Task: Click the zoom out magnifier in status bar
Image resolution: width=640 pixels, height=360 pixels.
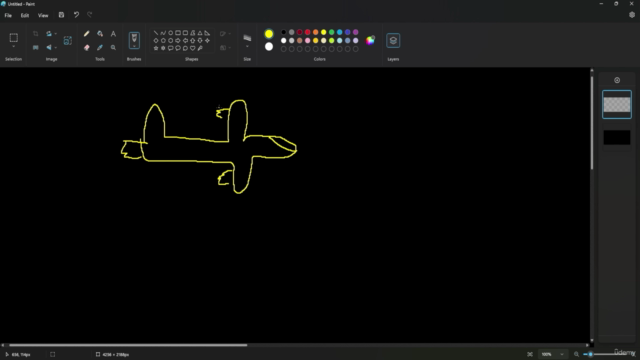Action: (x=576, y=354)
